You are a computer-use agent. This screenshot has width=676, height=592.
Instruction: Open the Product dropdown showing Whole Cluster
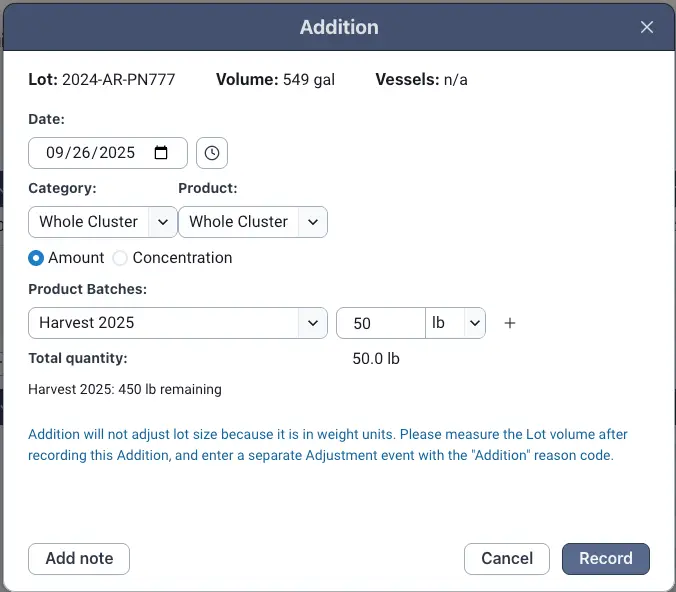(x=253, y=222)
